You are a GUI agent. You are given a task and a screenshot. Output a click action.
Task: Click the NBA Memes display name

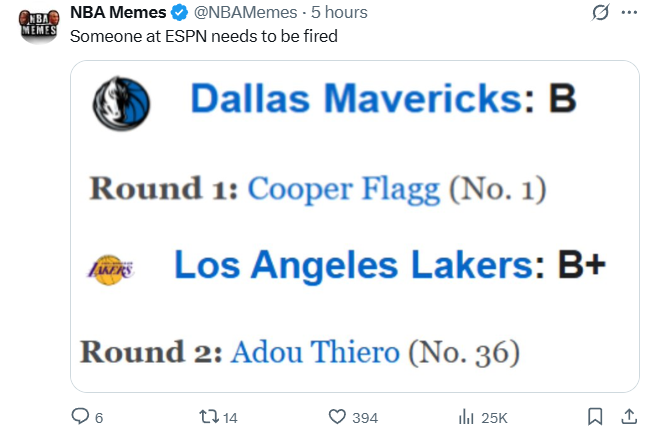(118, 13)
